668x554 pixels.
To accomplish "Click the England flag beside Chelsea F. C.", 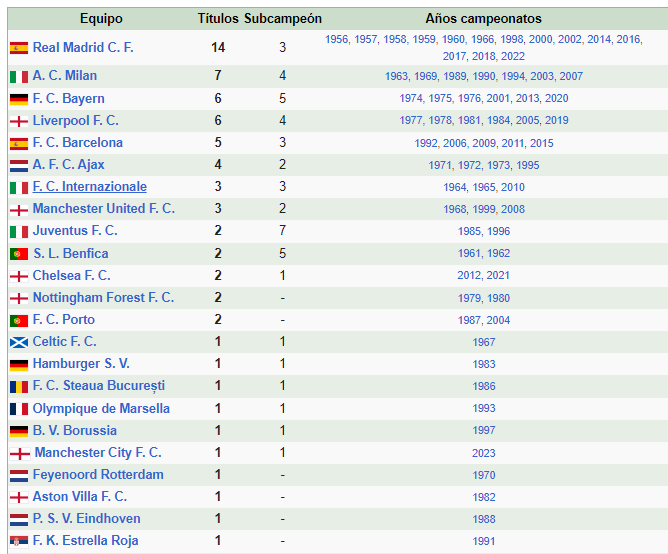I will 19,276.
